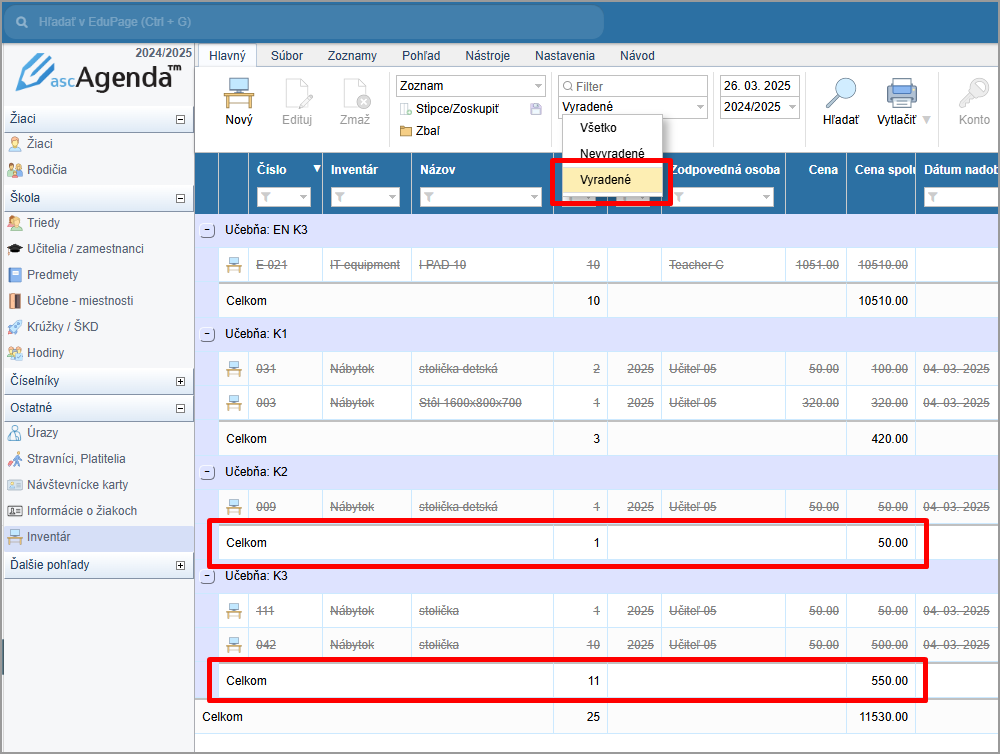Viewport: 1000px width, 754px height.
Task: Collapse the Učebňa: EN K3 group
Action: tap(207, 230)
